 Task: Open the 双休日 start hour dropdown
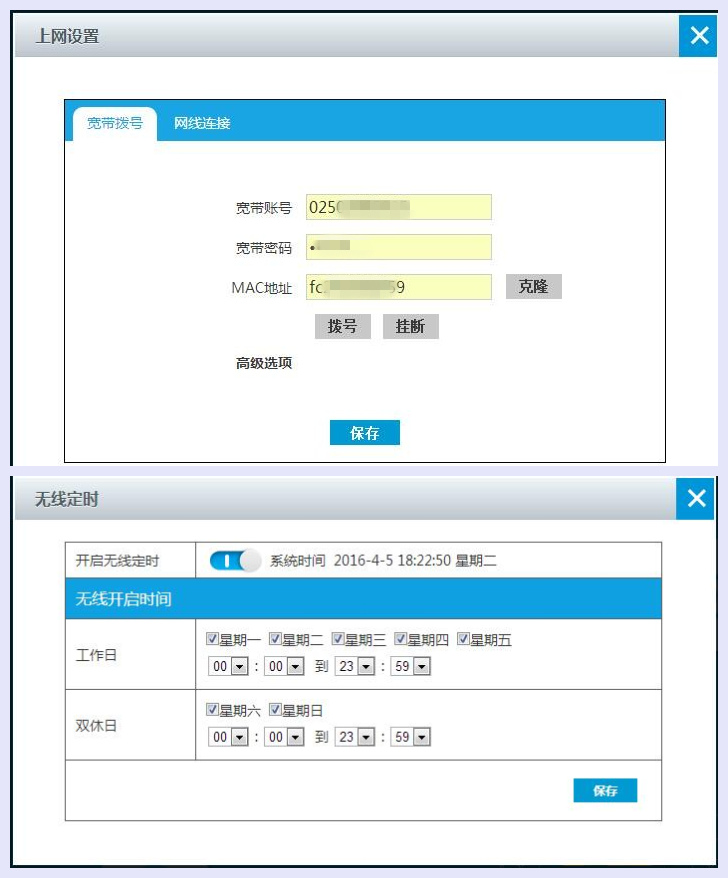[228, 737]
